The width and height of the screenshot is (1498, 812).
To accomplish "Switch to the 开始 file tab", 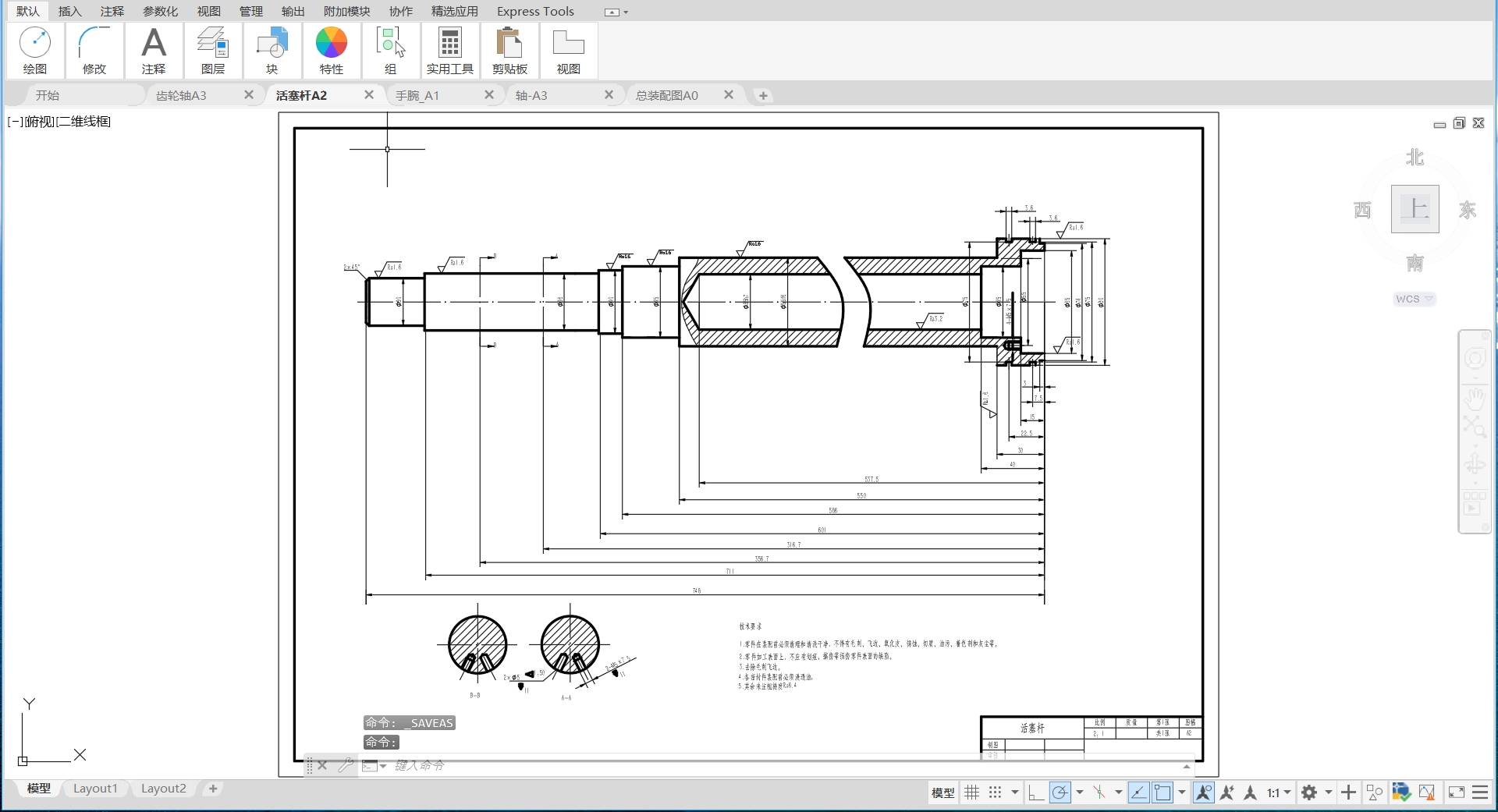I will [48, 95].
